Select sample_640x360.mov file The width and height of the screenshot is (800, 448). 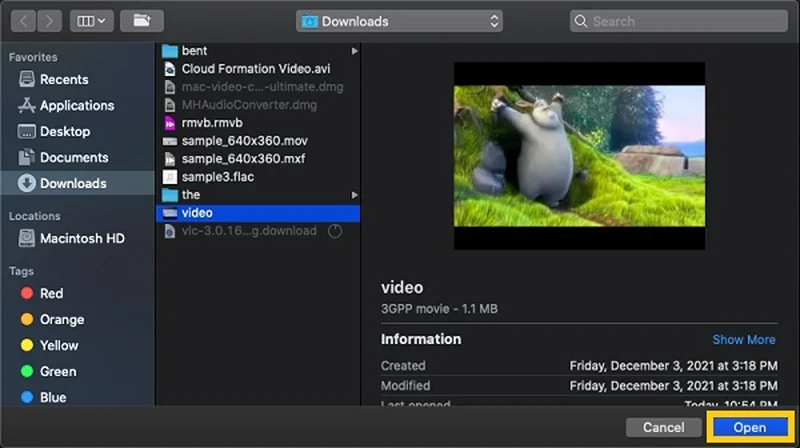(258, 141)
